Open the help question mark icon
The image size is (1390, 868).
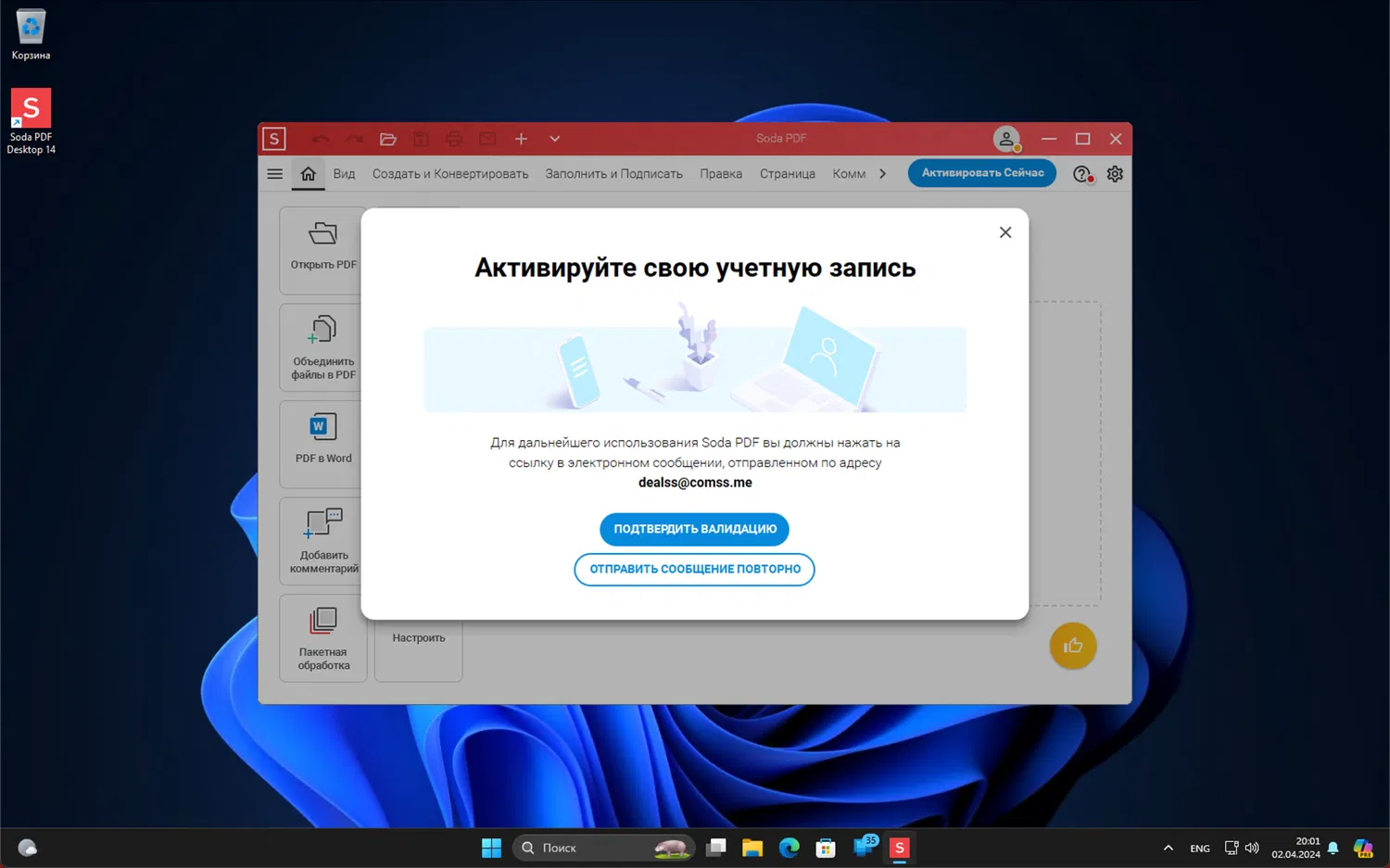point(1082,174)
